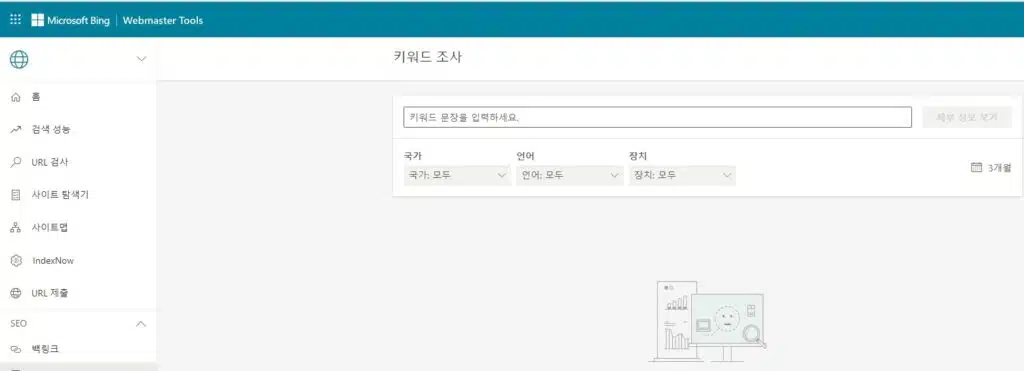Click the URL 검사 magnifier icon
Image resolution: width=1024 pixels, height=371 pixels.
coord(16,163)
